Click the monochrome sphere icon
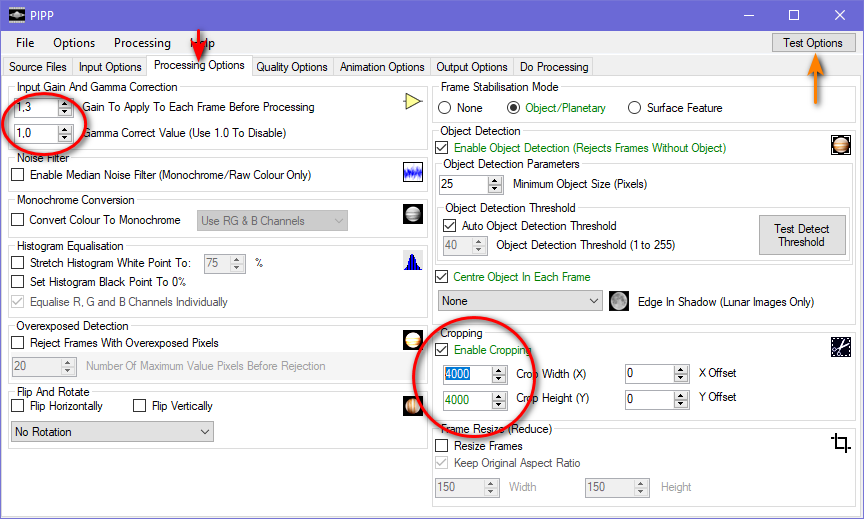Screen dimensions: 864x519 tap(413, 214)
